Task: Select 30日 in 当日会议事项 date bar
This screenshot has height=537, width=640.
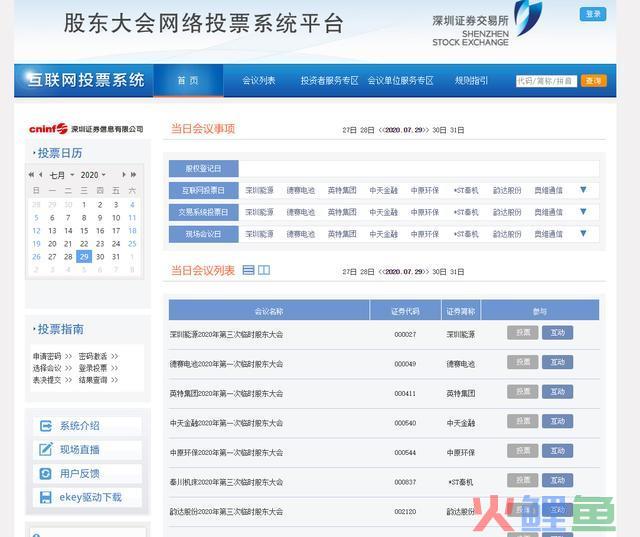Action: [x=440, y=130]
